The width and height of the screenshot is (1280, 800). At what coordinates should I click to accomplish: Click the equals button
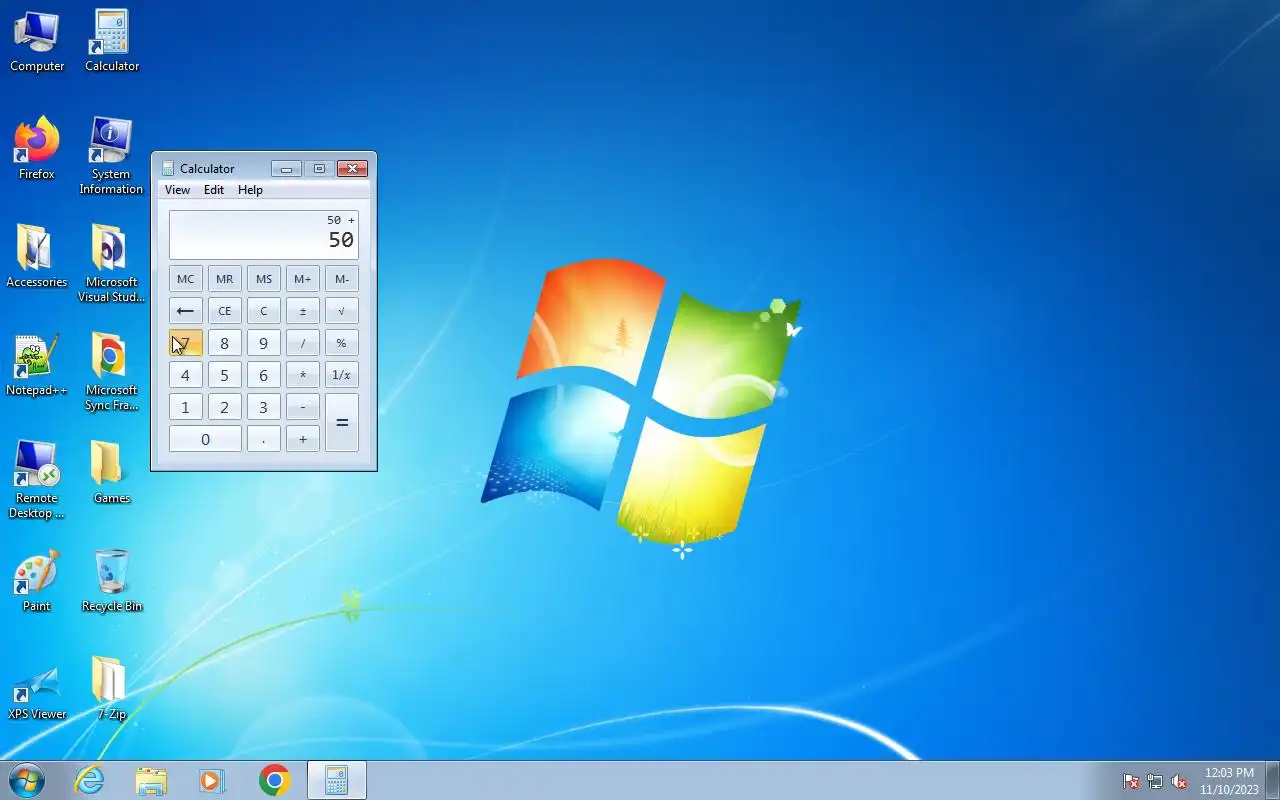341,423
